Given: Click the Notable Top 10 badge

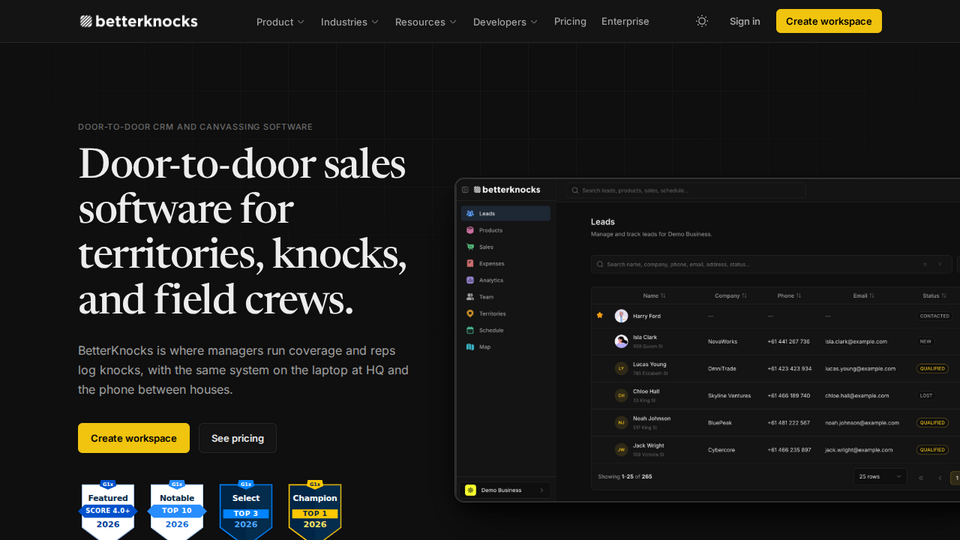Looking at the screenshot, I should pos(177,510).
